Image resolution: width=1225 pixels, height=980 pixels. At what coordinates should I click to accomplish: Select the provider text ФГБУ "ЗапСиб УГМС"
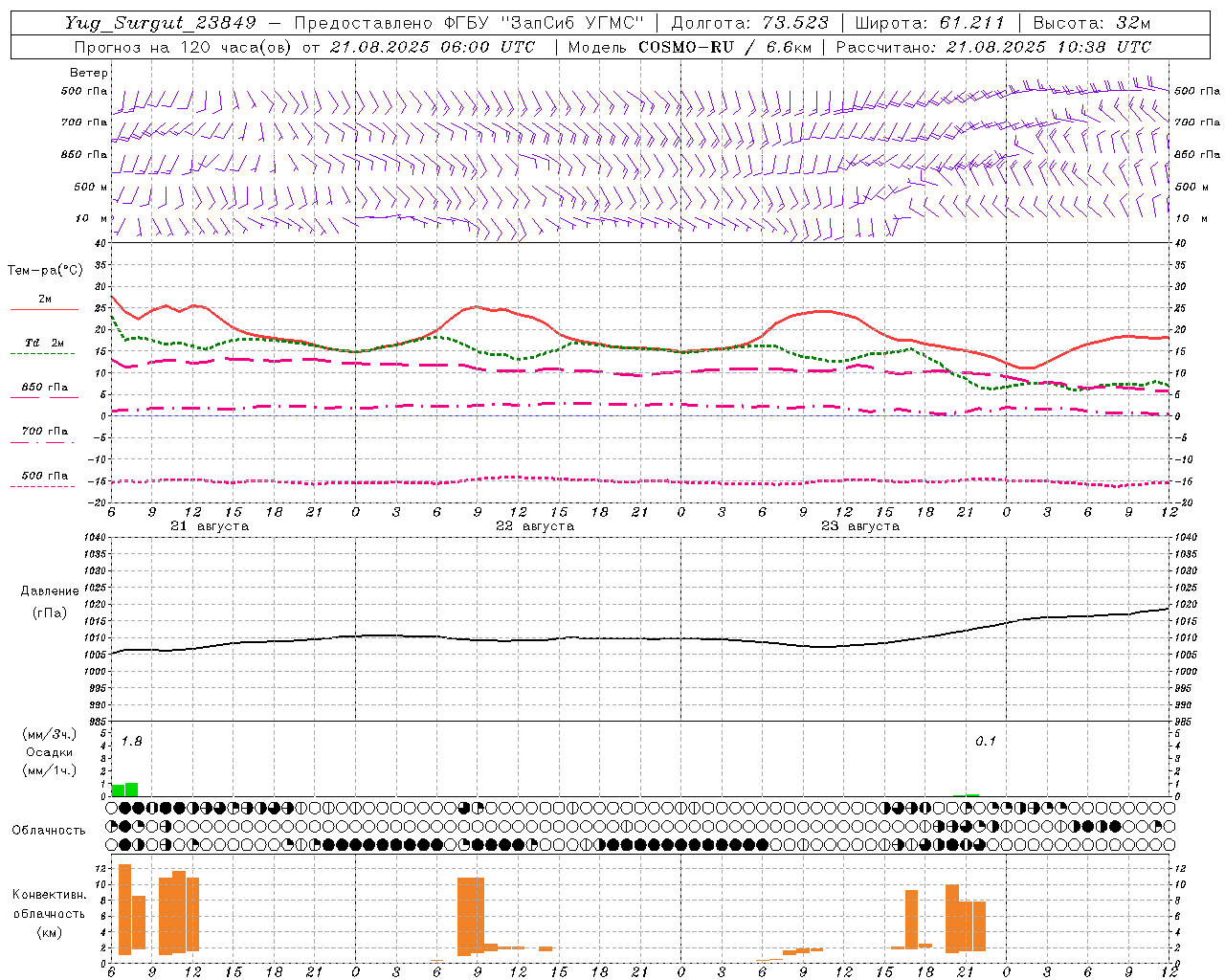(545, 23)
